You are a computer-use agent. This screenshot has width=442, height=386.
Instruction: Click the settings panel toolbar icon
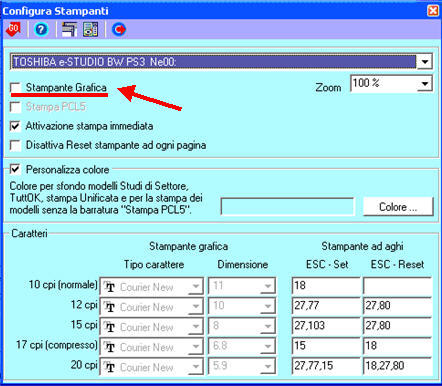pyautogui.click(x=90, y=29)
